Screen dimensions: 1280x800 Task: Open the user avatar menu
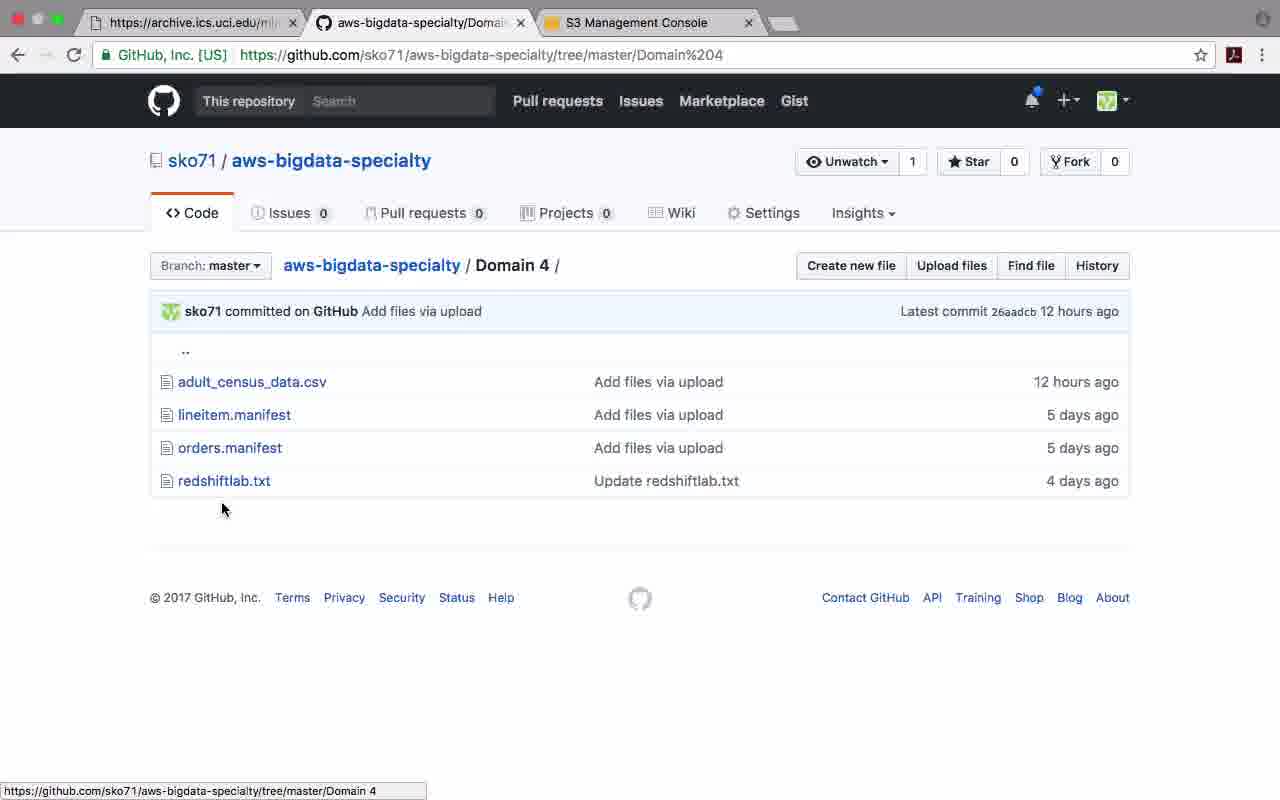click(1112, 100)
